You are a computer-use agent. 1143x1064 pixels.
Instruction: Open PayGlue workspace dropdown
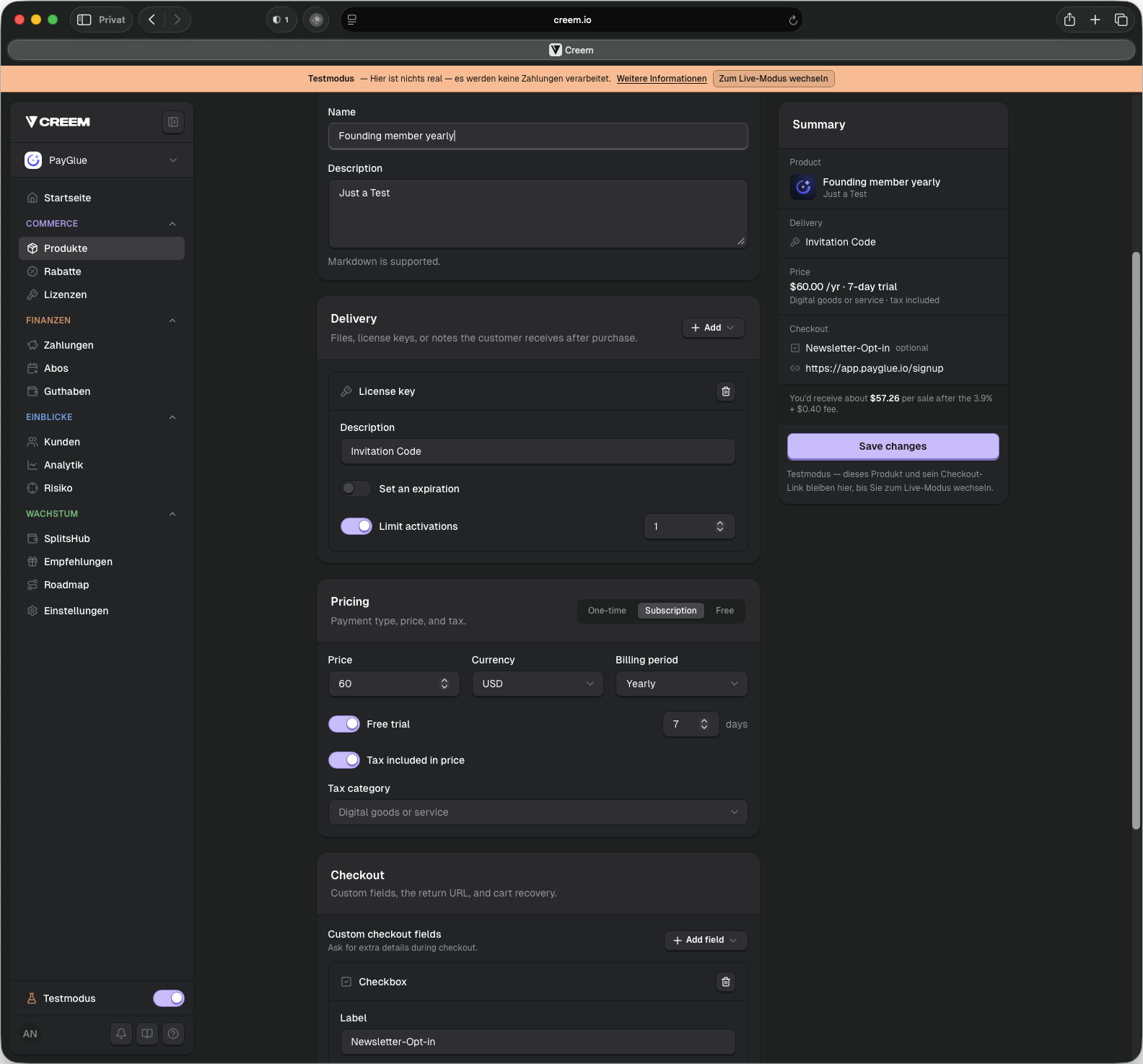pyautogui.click(x=102, y=160)
